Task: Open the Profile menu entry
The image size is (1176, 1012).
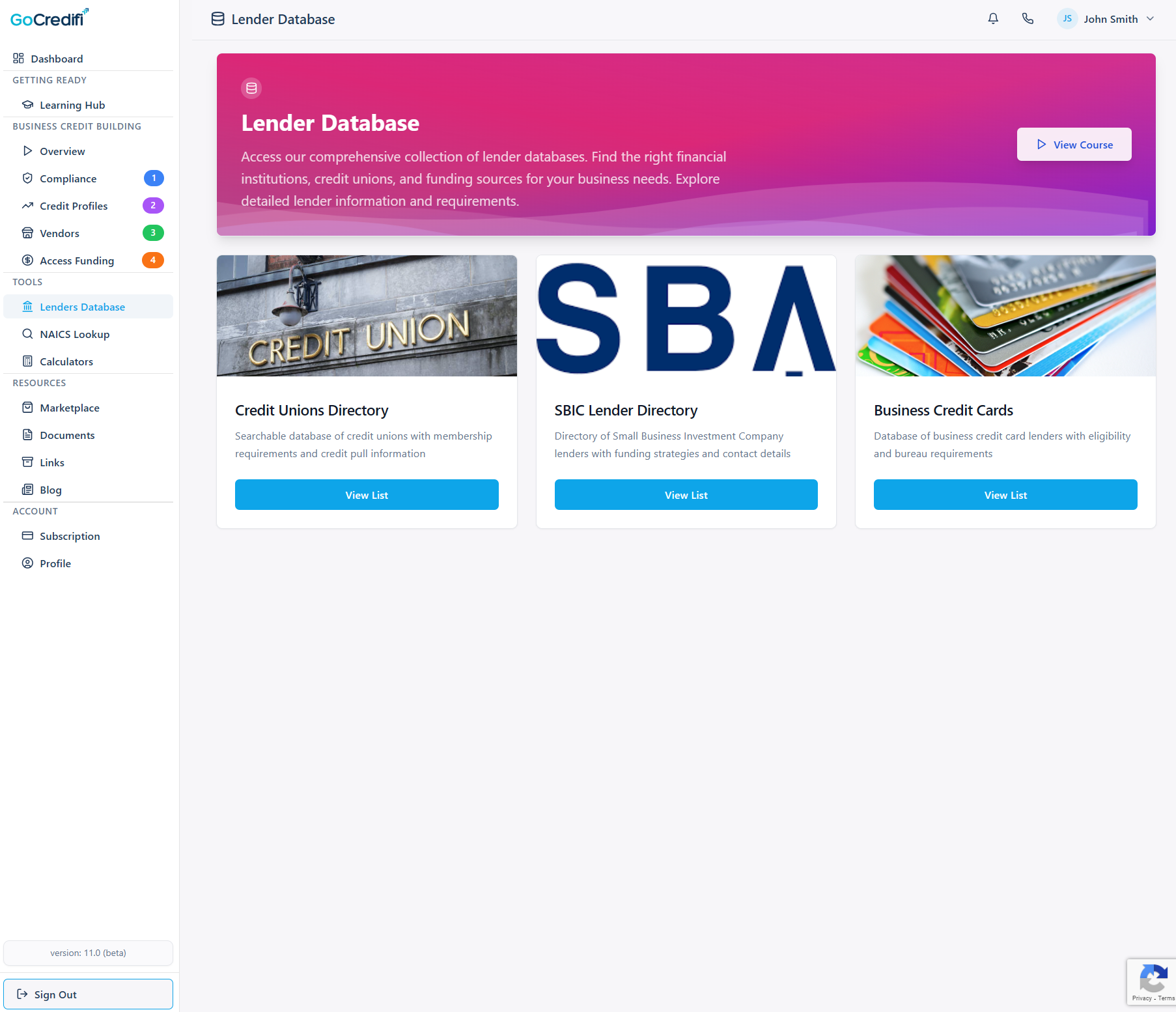Action: click(x=55, y=563)
